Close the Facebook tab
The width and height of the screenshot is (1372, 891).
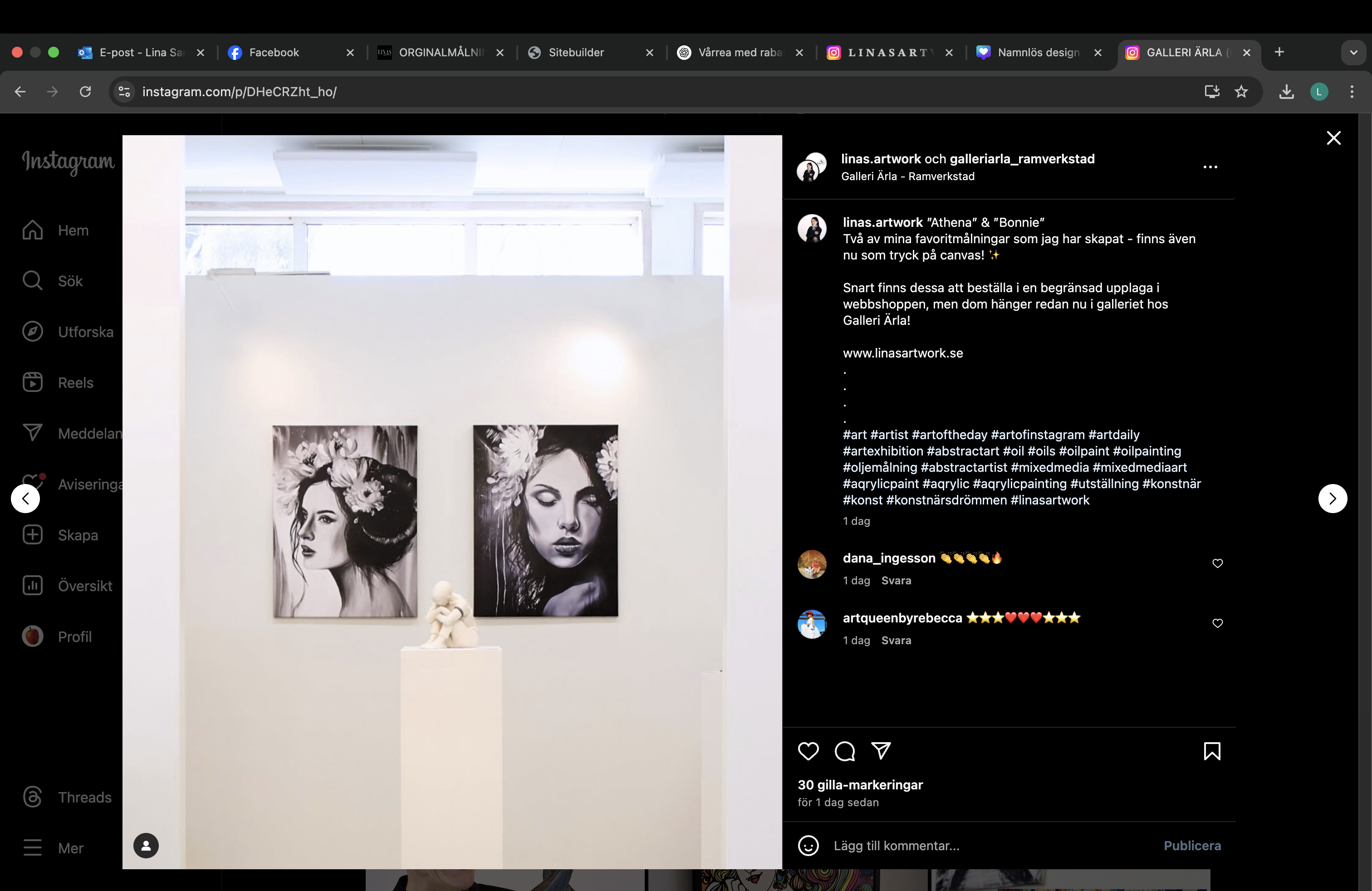(350, 53)
